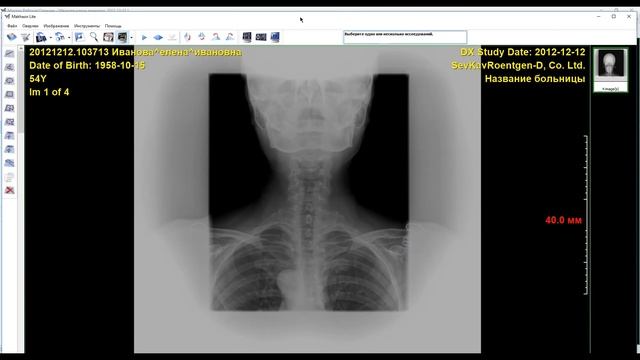Open the Инструменты menu

[x=87, y=26]
